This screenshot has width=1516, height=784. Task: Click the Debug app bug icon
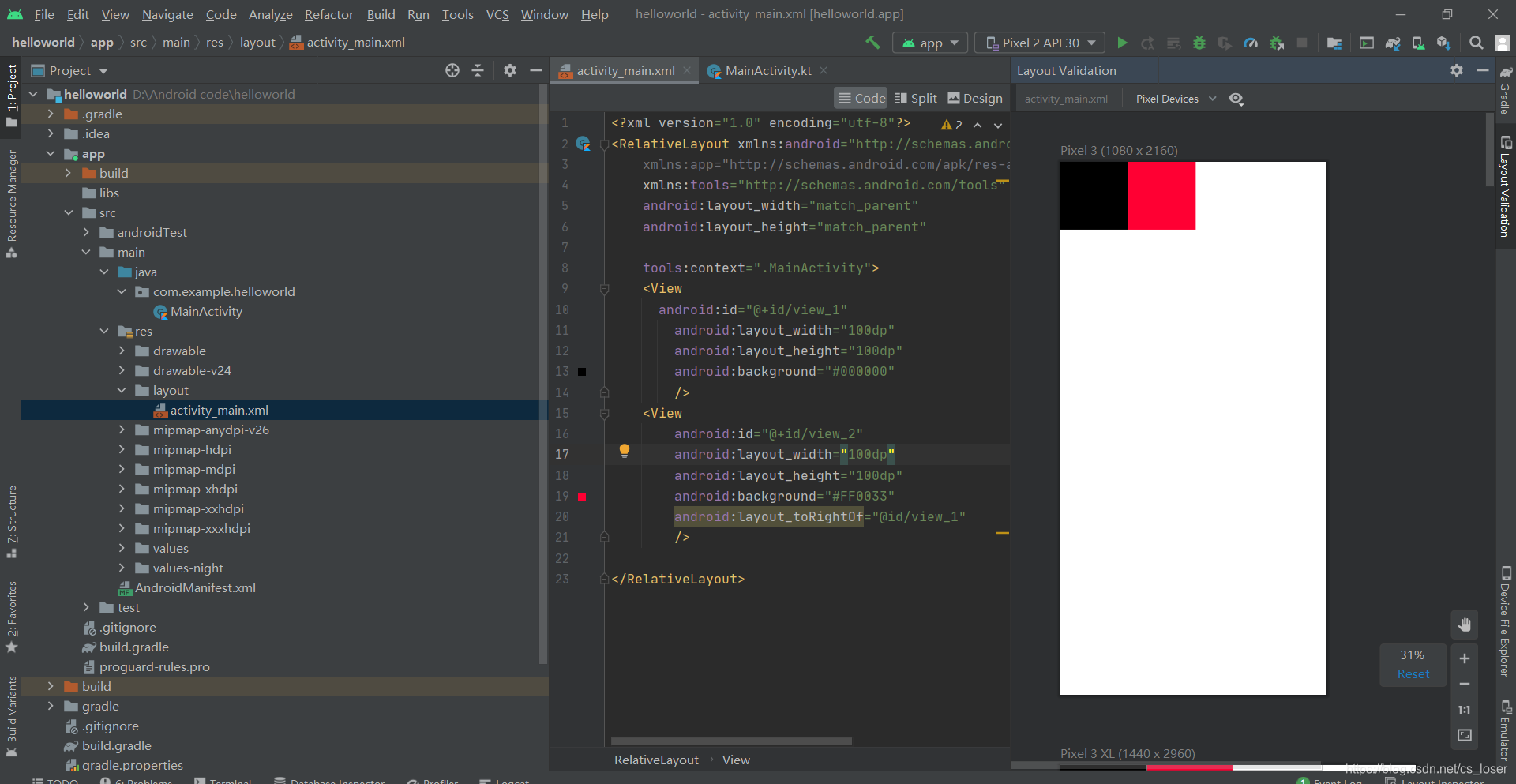1199,43
